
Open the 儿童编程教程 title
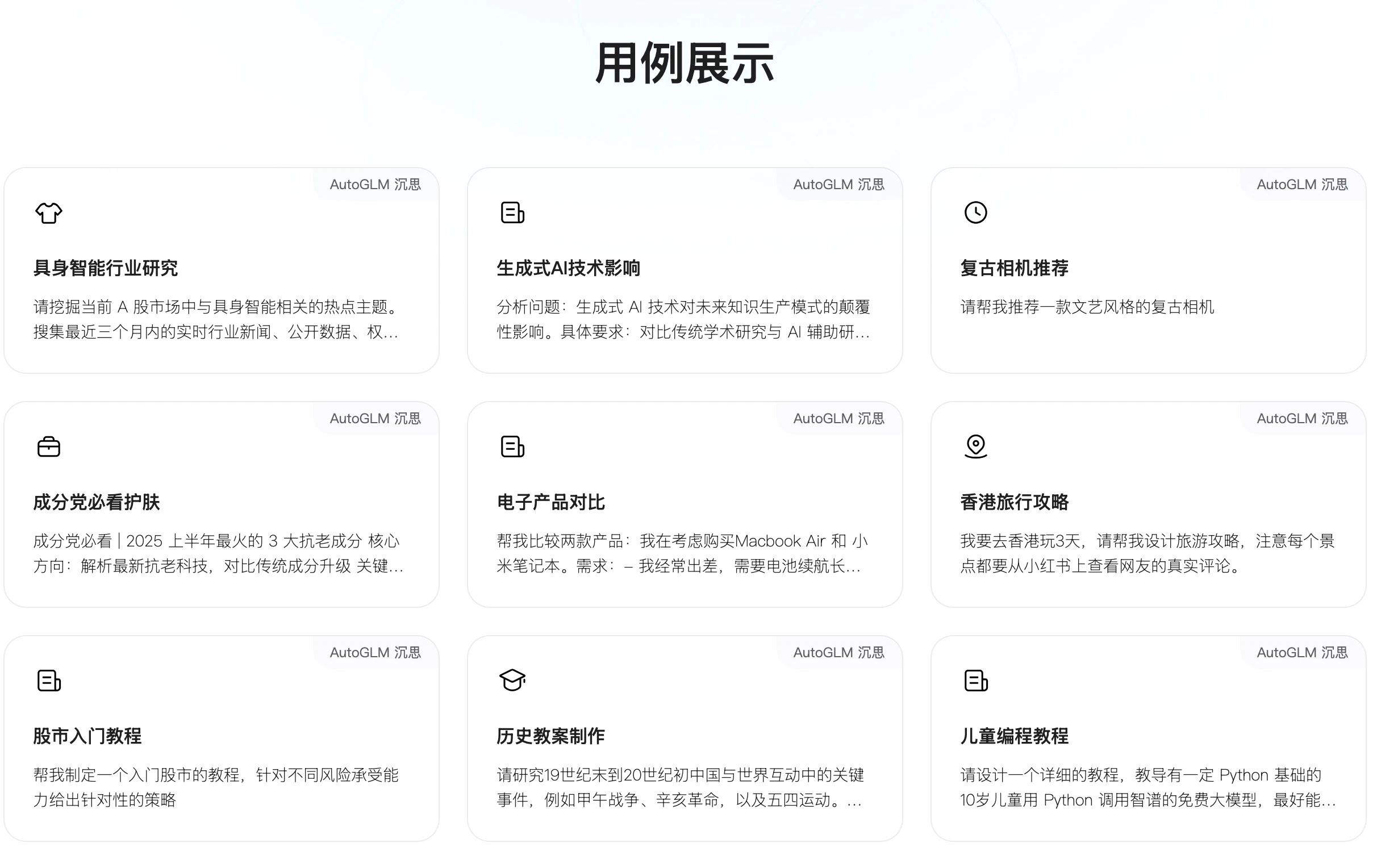1015,736
